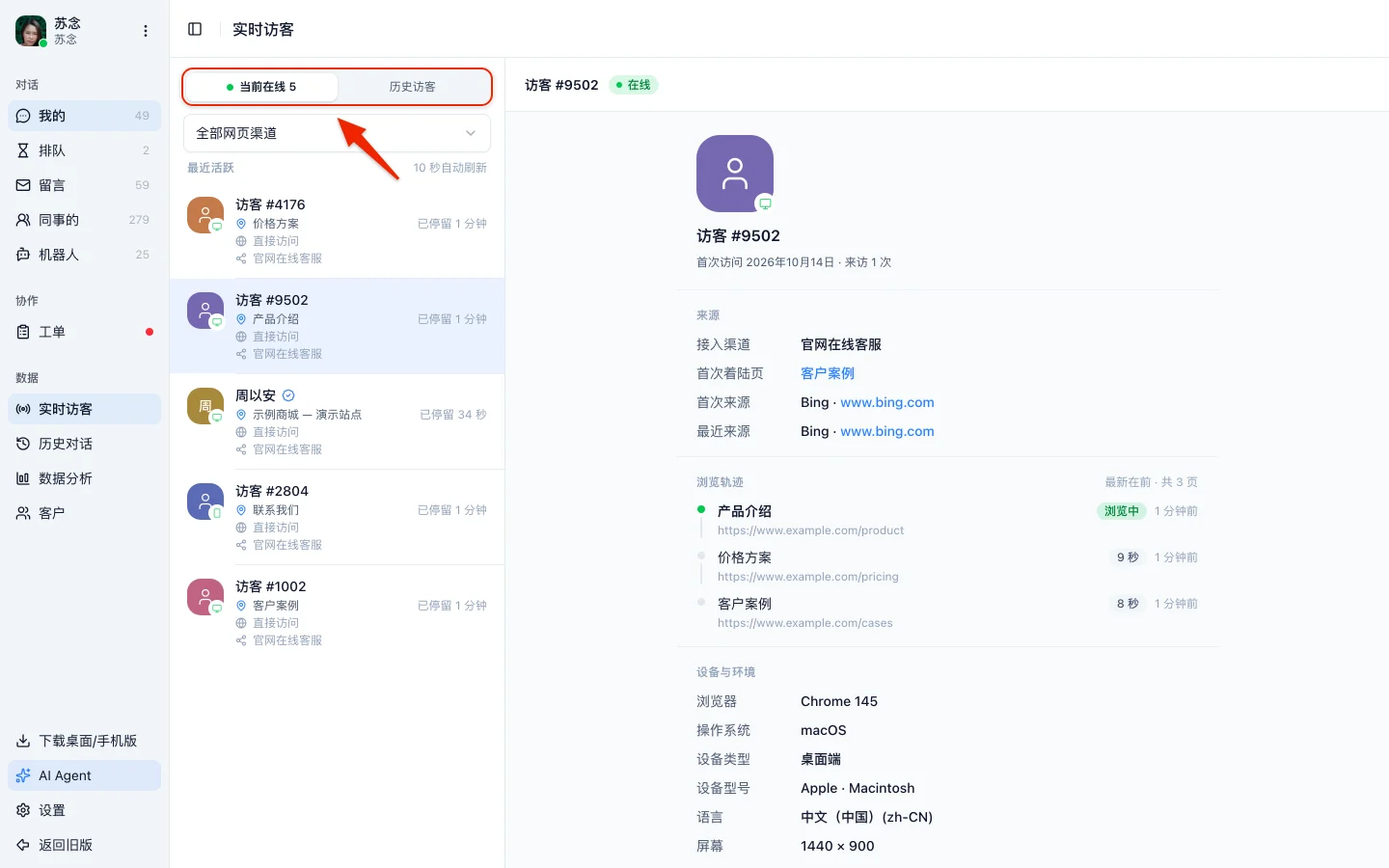Open the 最近来源 www.bing.com link

point(887,431)
